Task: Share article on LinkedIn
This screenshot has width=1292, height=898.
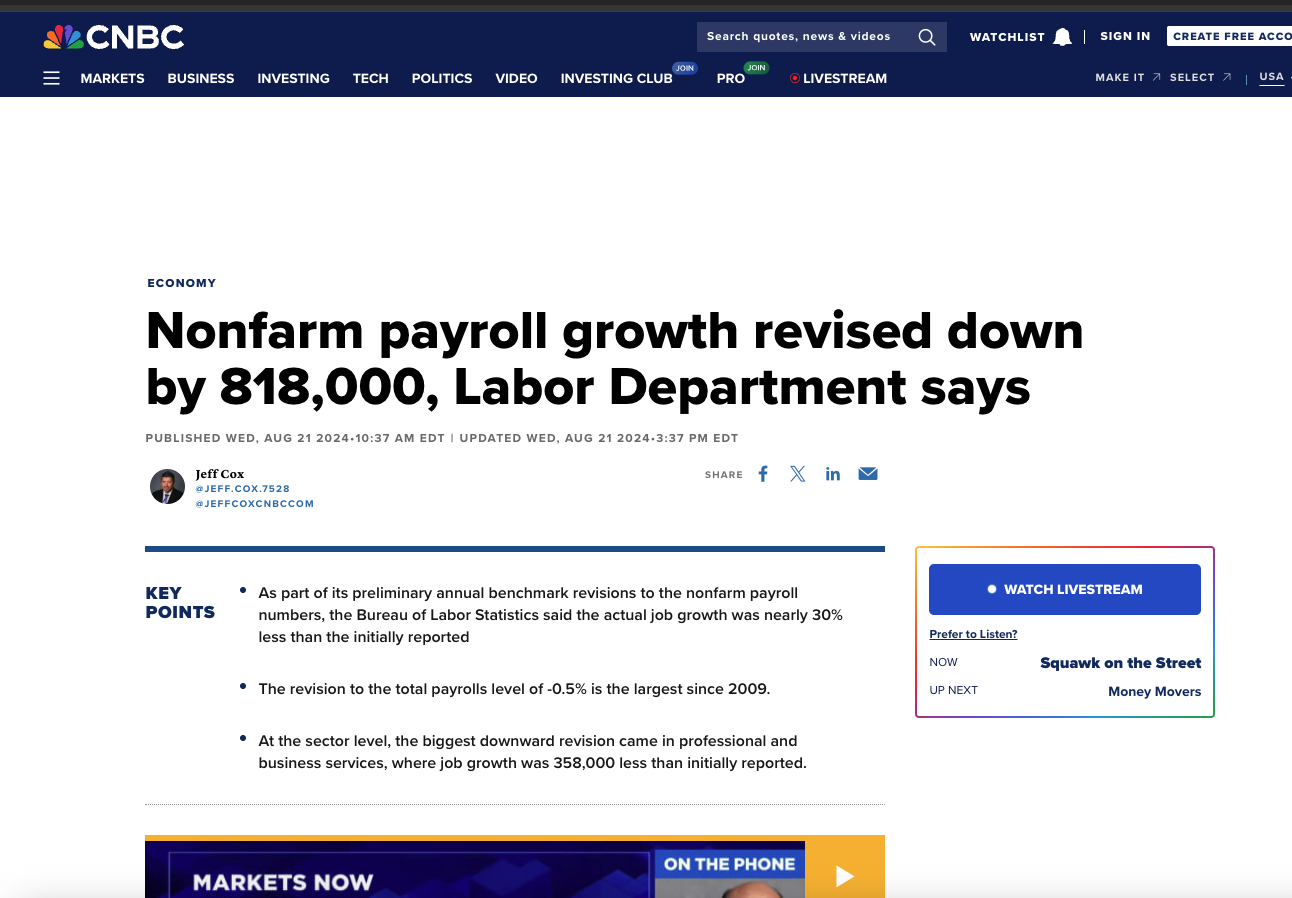Action: (833, 474)
